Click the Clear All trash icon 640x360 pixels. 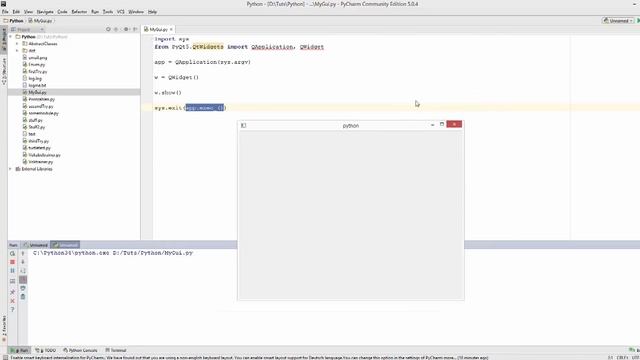pos(23,297)
